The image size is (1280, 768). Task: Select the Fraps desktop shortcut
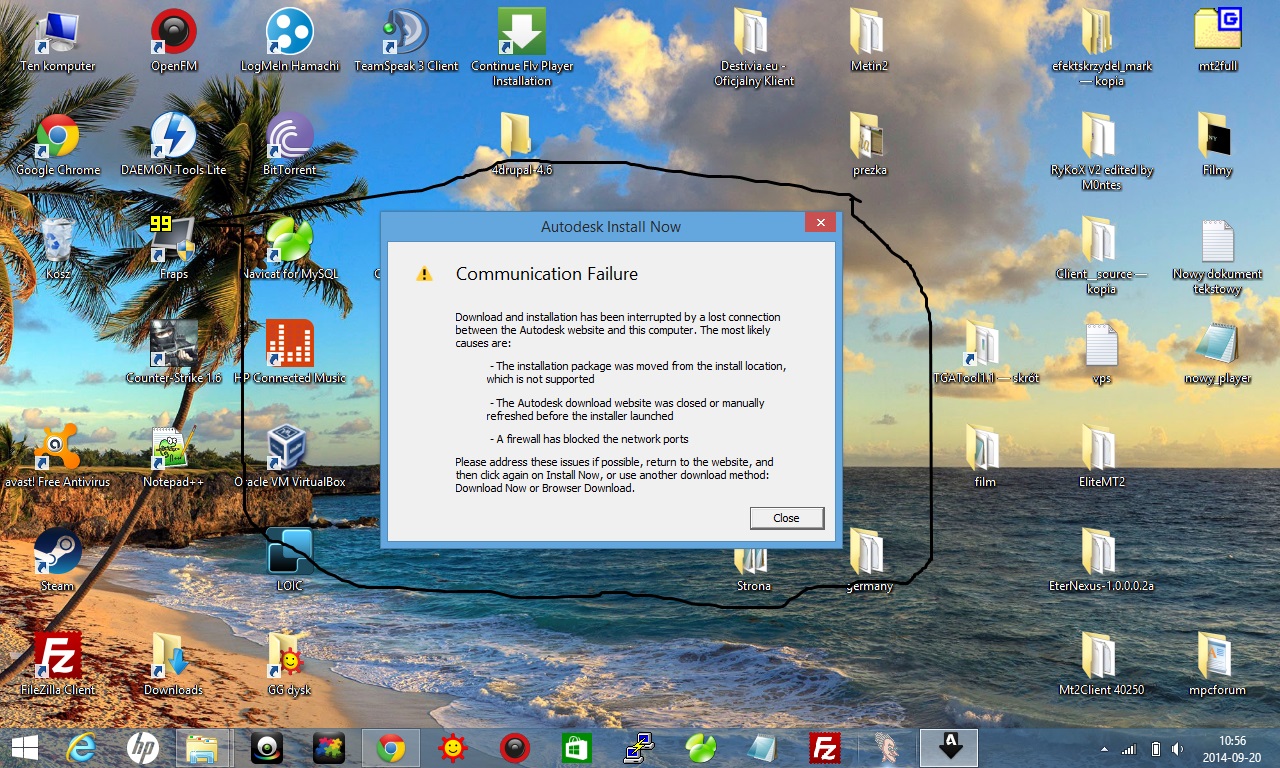click(173, 250)
